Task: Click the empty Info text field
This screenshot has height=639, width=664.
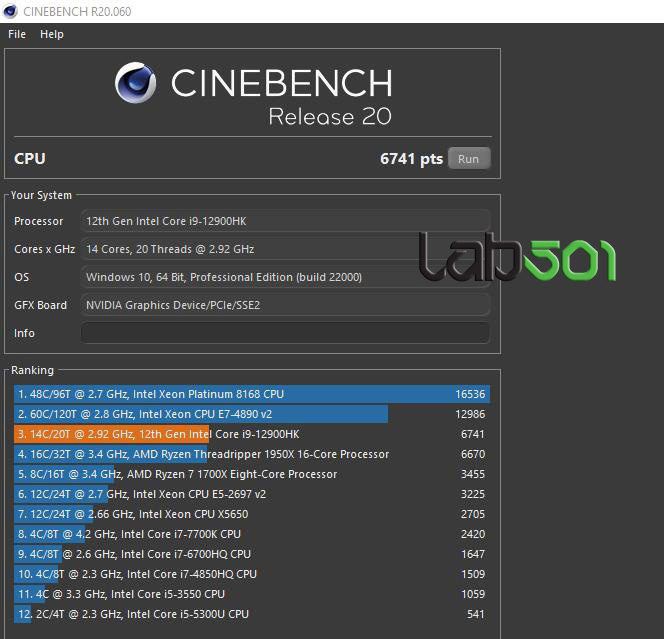Action: coord(285,333)
